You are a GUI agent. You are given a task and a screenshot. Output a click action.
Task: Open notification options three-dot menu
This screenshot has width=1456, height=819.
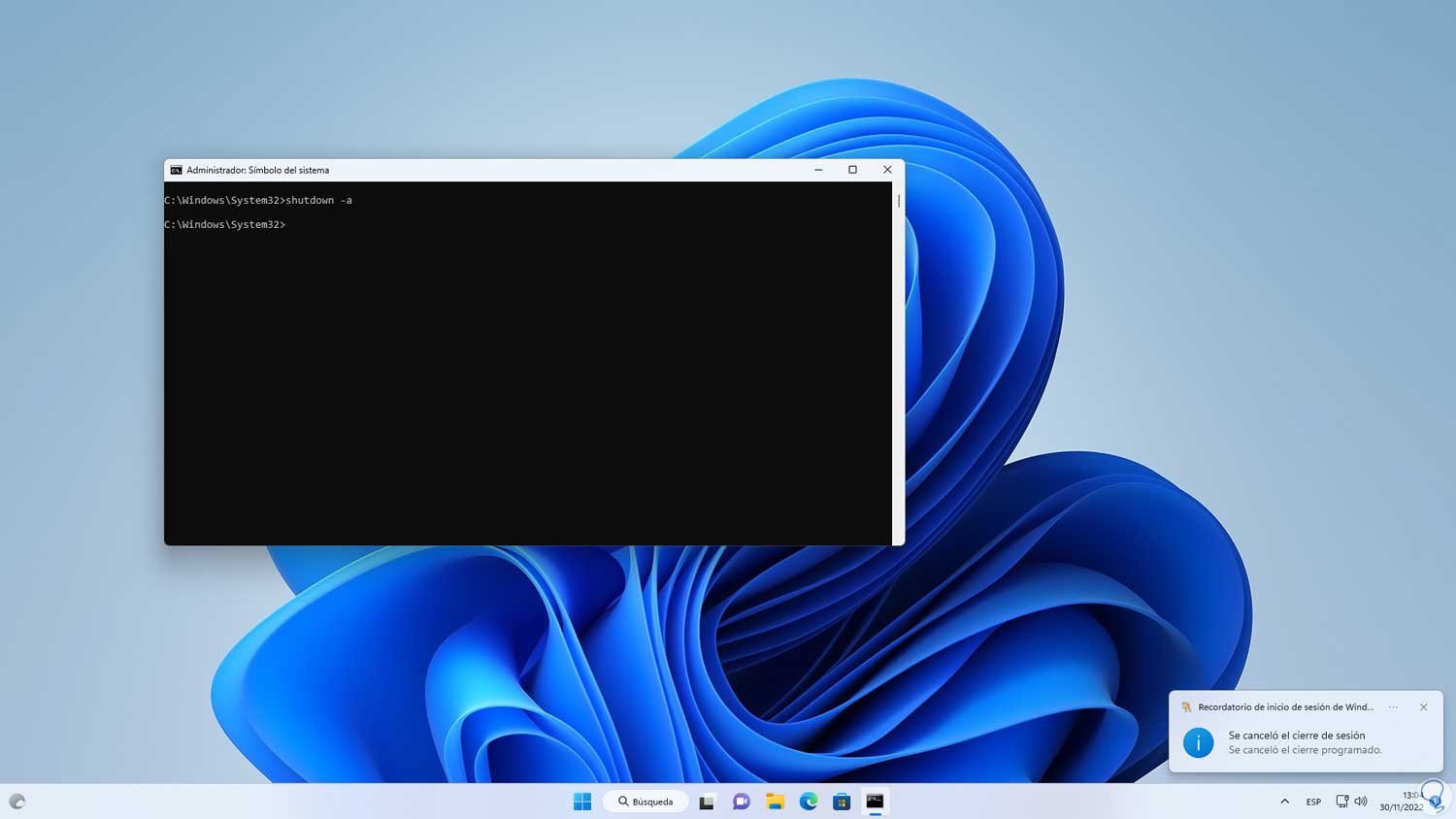click(1393, 707)
